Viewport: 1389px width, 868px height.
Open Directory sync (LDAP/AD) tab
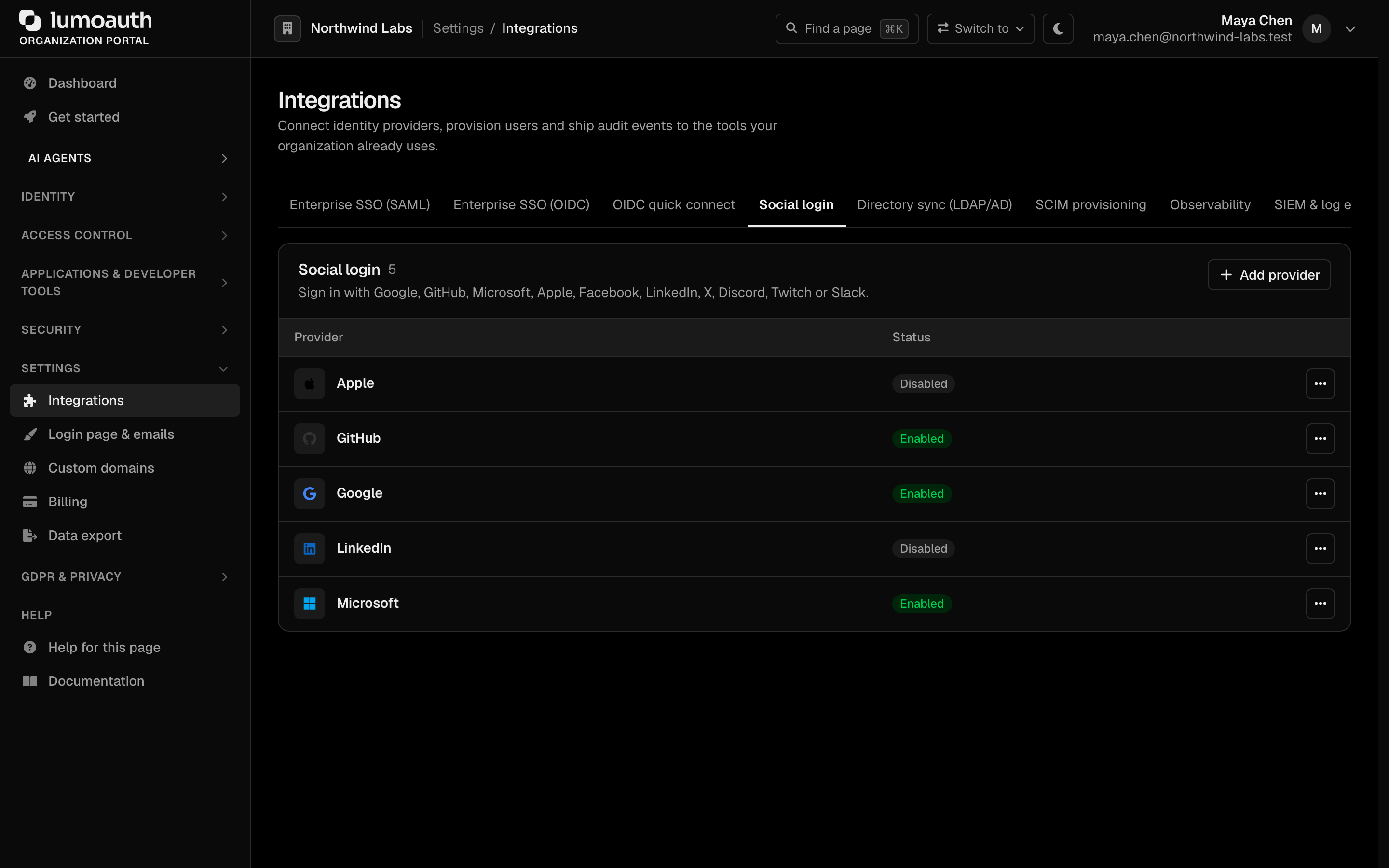[934, 205]
